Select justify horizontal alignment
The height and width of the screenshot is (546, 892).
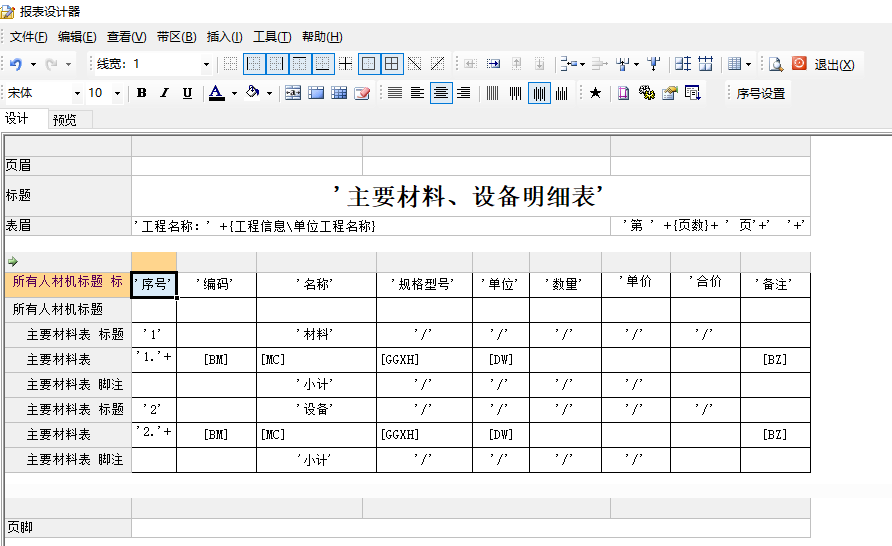pyautogui.click(x=395, y=93)
